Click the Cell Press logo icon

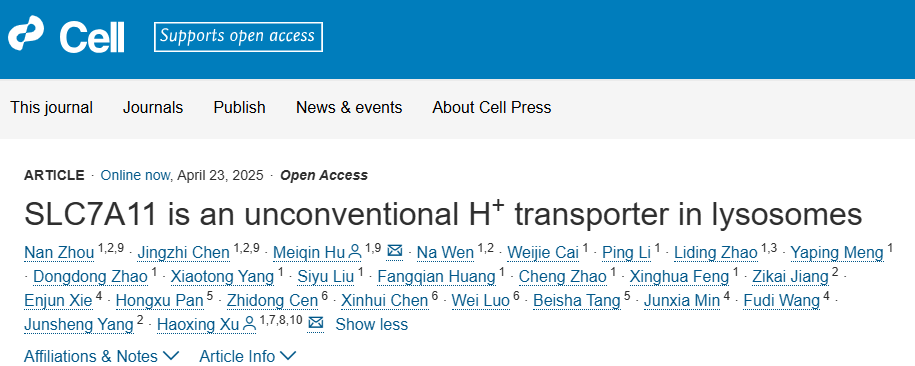(26, 34)
